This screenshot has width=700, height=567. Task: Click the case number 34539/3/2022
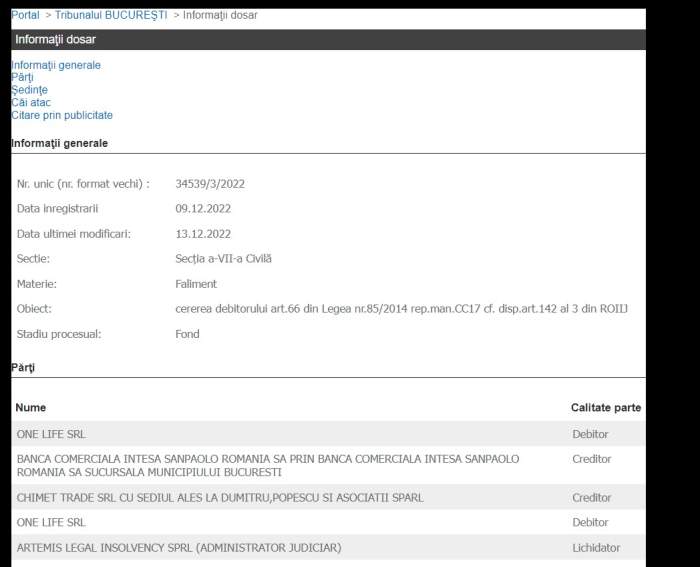[x=210, y=184]
